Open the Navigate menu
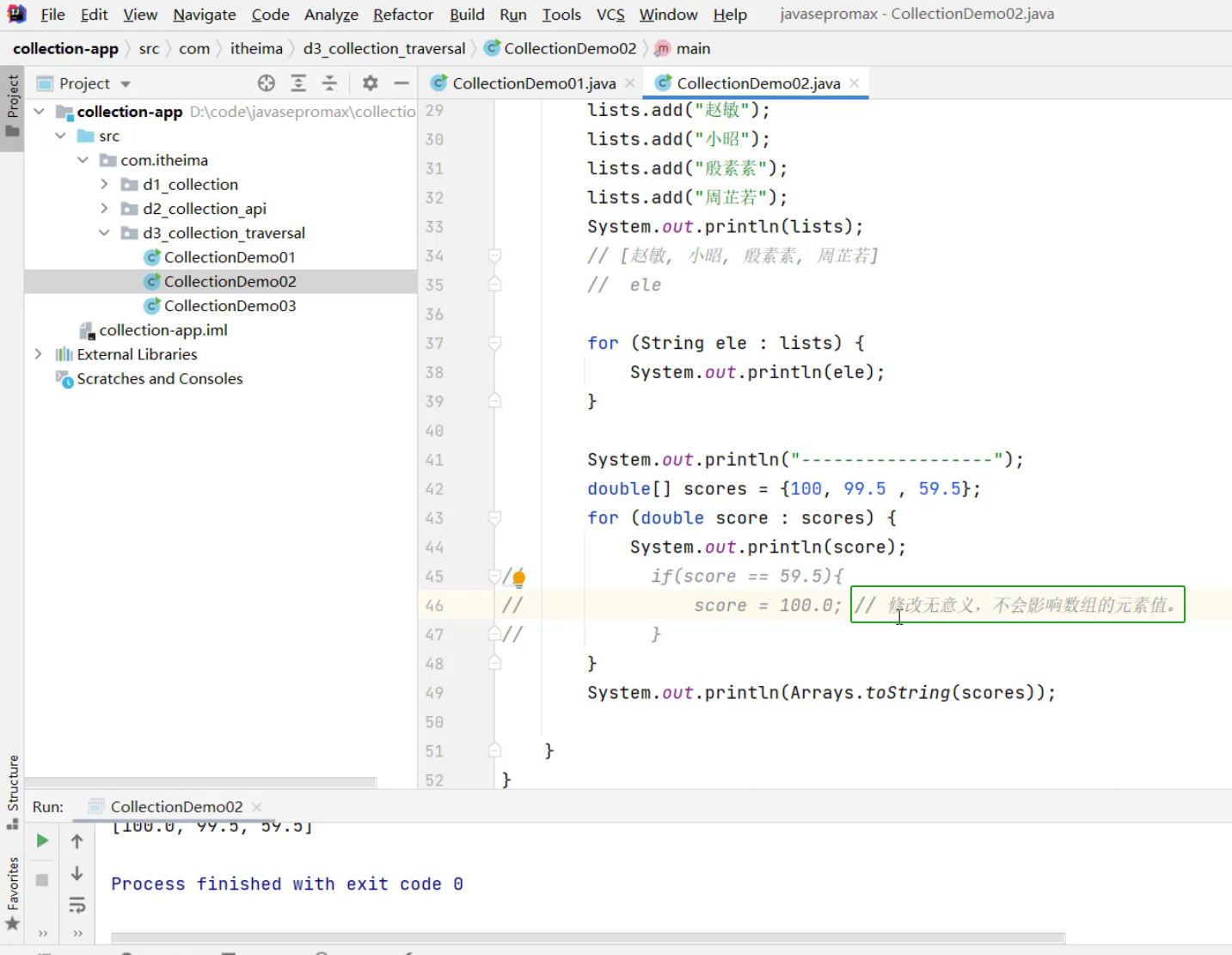 205,15
